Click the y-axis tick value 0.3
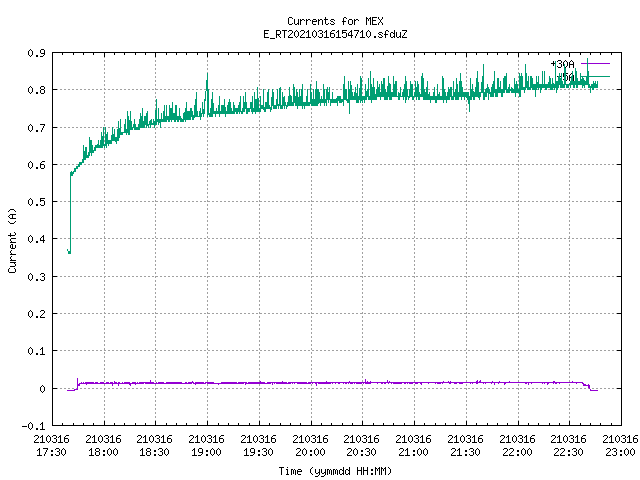This screenshot has width=640, height=480. click(x=37, y=277)
